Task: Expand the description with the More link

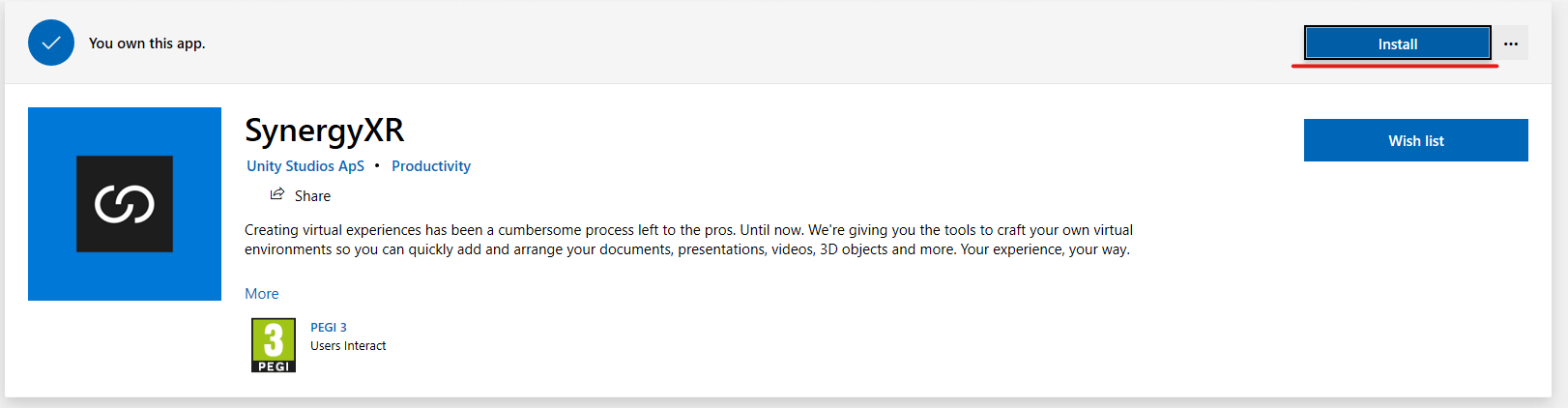Action: [262, 294]
